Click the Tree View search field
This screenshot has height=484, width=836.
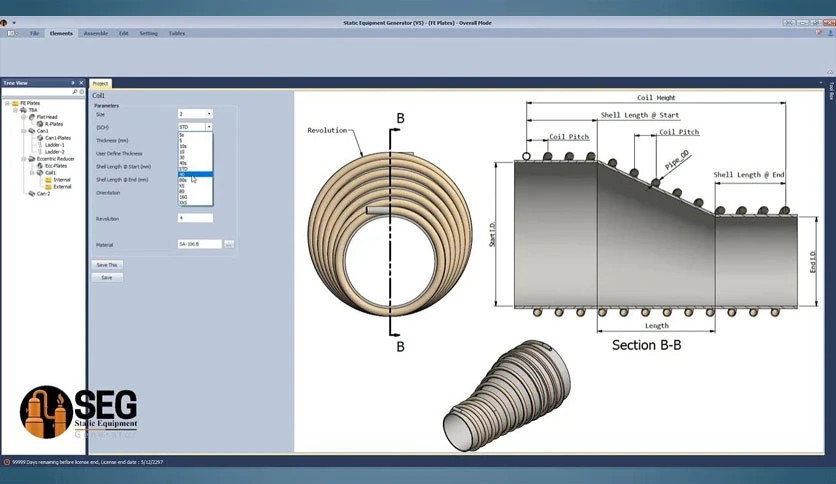click(x=36, y=92)
